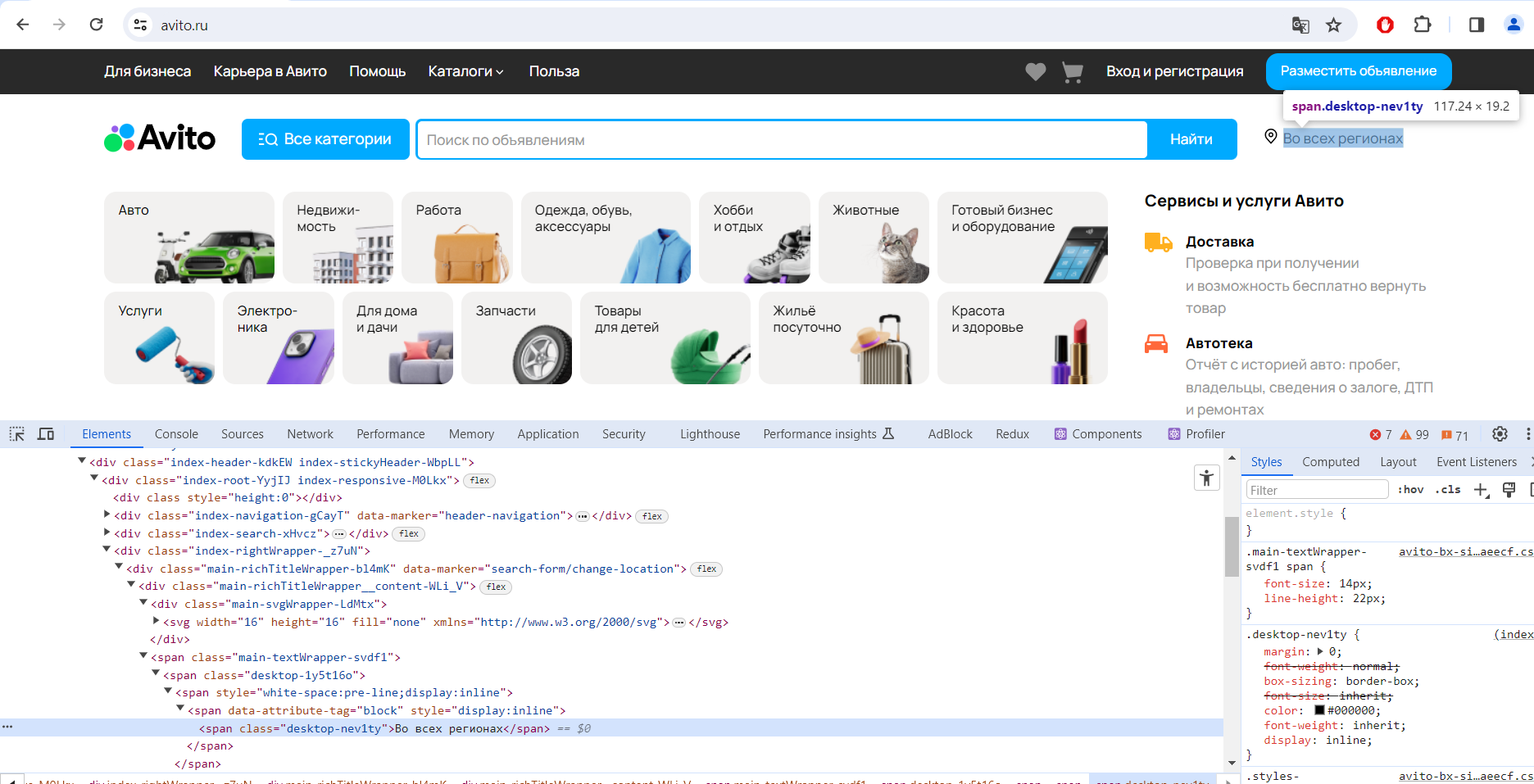This screenshot has height=784, width=1534.
Task: Click the flex badge next to main-richTitleWrapper-bl4mK
Action: (x=706, y=569)
